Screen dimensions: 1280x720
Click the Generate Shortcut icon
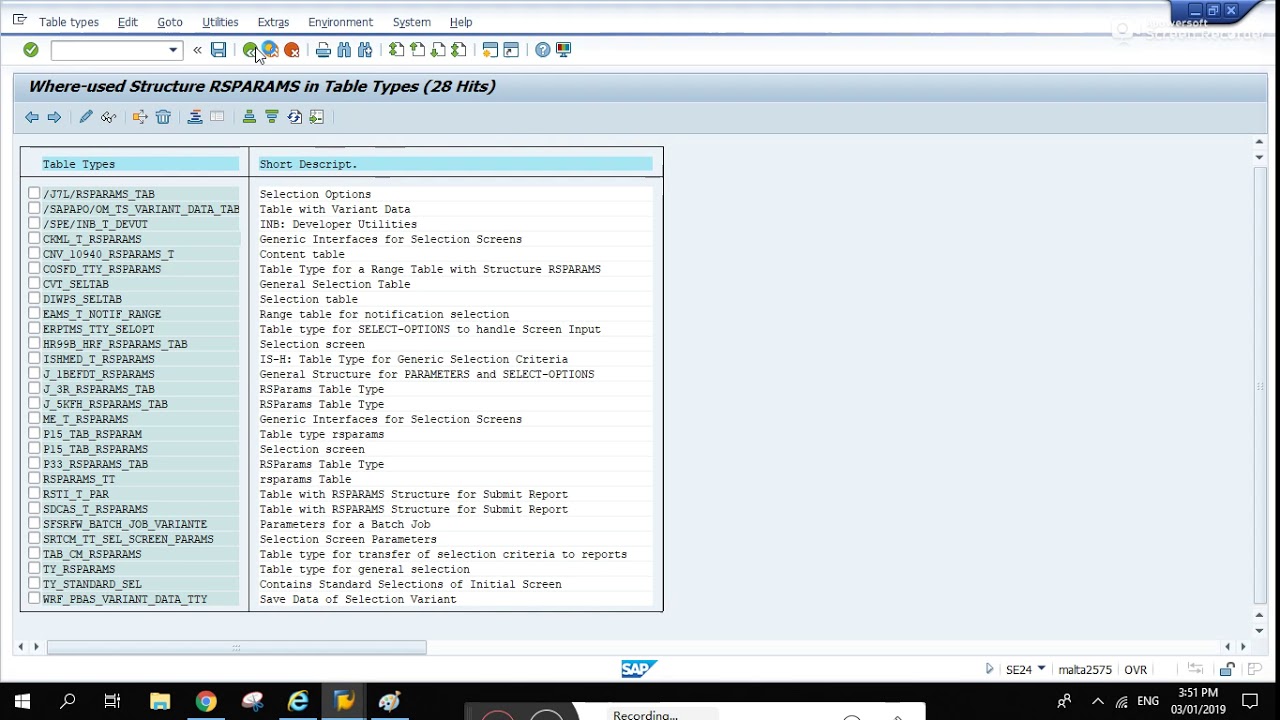pos(511,50)
